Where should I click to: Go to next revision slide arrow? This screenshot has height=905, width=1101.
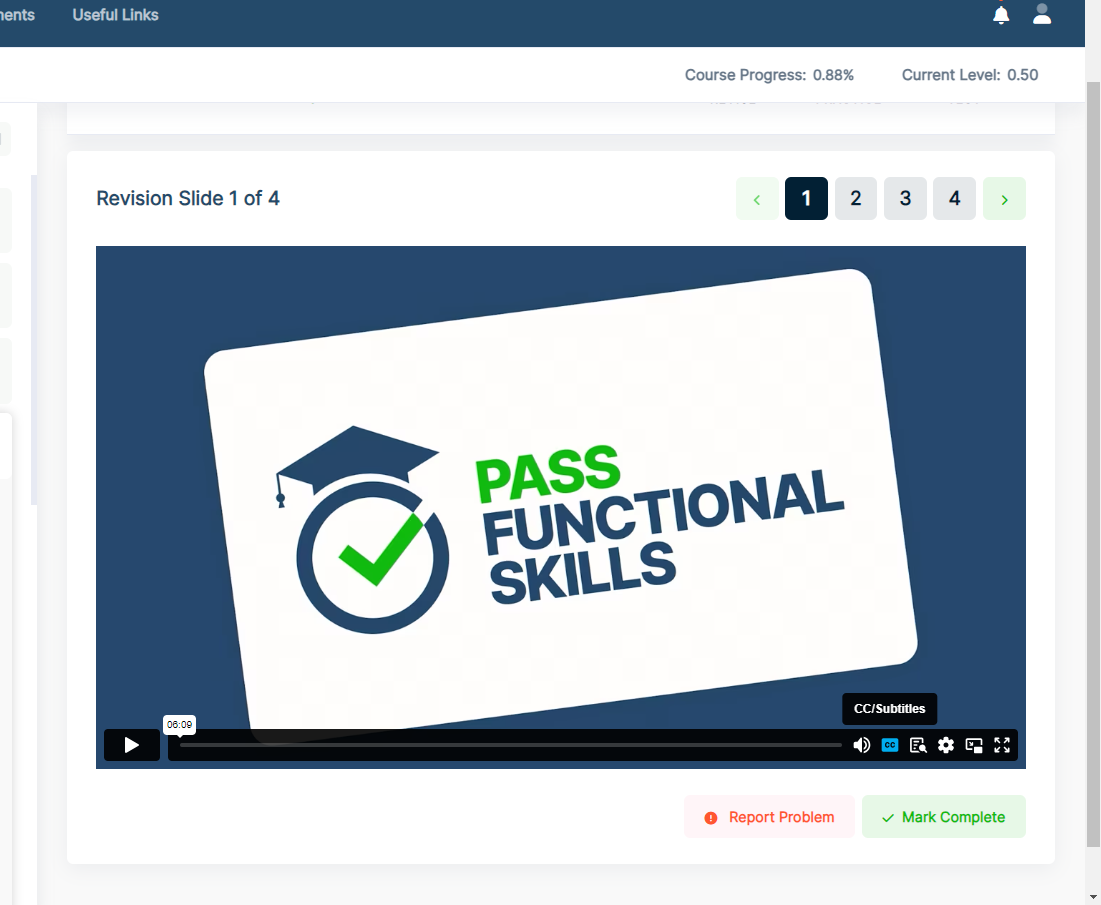click(x=1004, y=199)
